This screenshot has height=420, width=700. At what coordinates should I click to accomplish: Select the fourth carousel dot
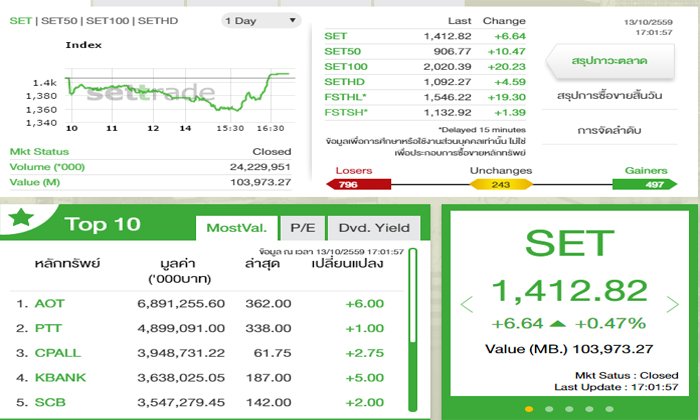[x=589, y=409]
